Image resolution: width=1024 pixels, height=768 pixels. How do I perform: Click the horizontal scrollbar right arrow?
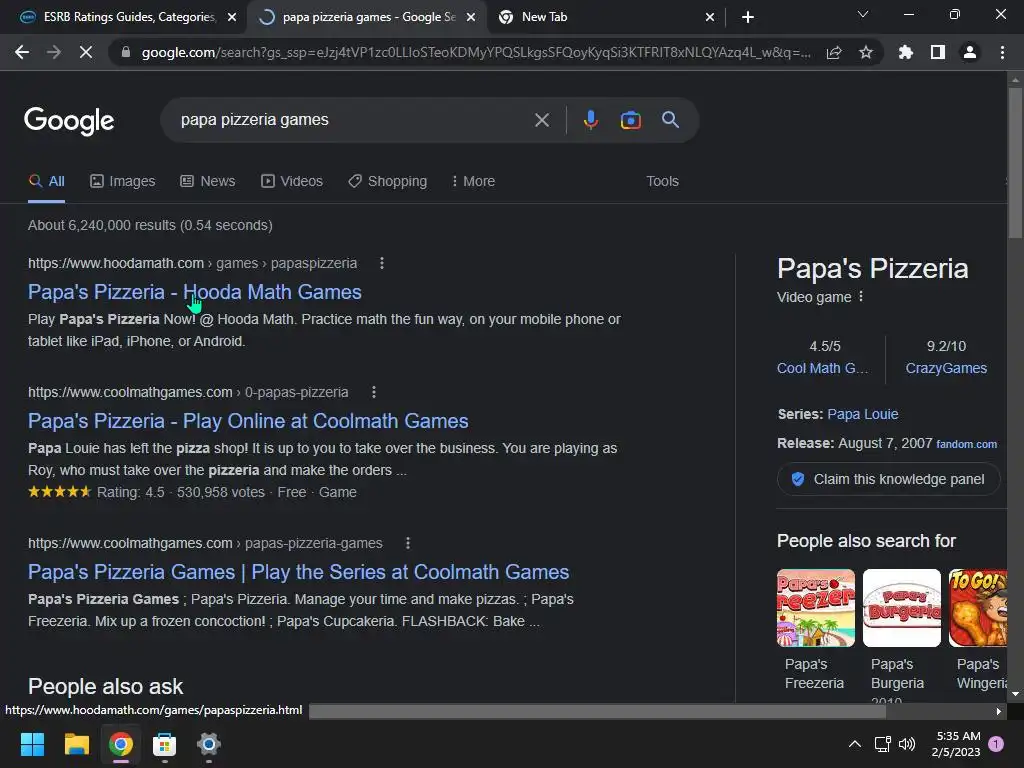coord(999,711)
